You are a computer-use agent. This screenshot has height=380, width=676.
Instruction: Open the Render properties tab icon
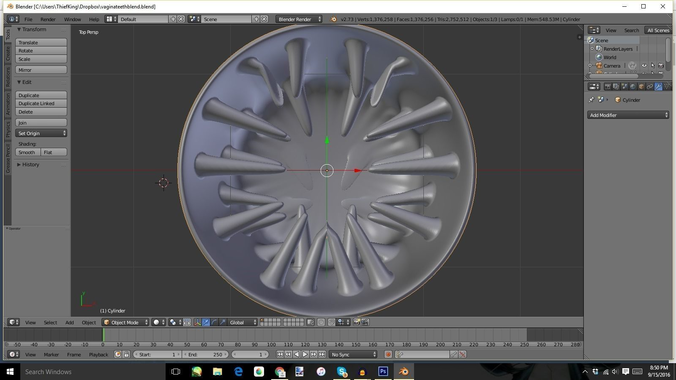[x=608, y=87]
